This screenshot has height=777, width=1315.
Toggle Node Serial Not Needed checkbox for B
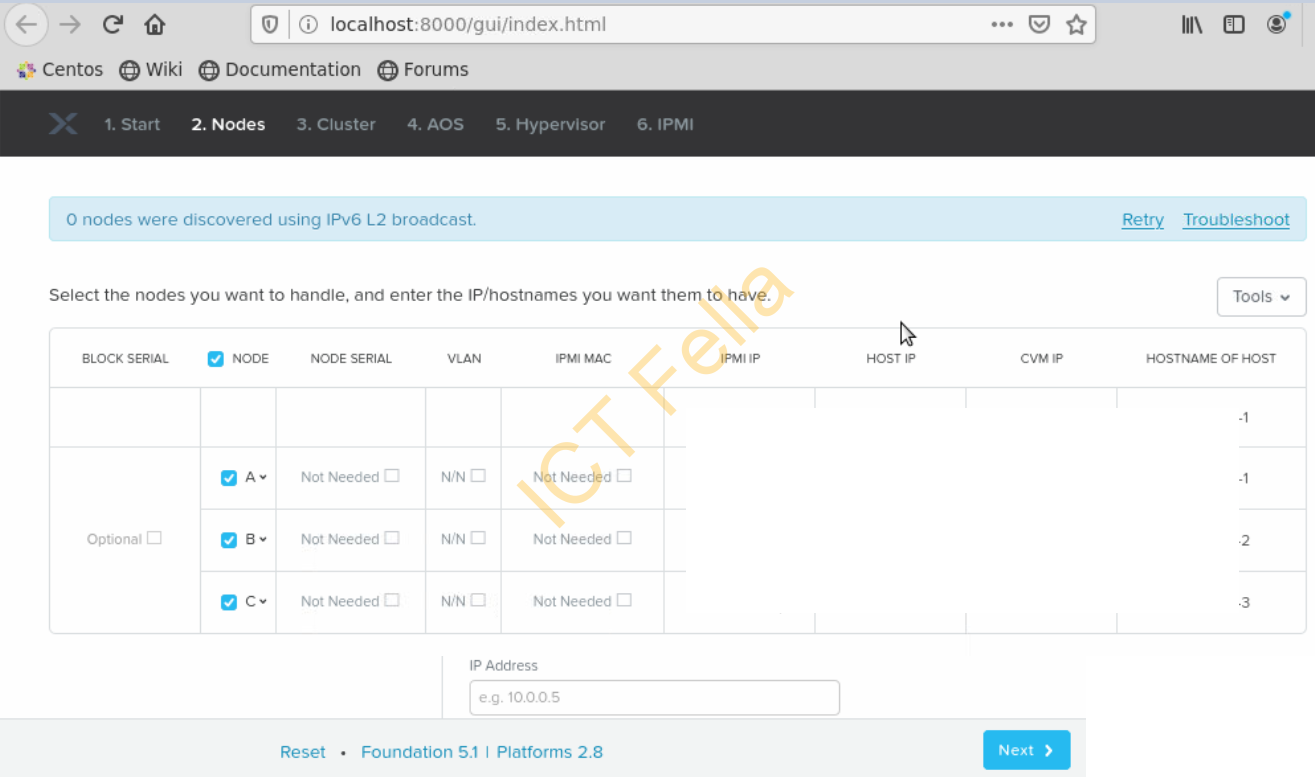pyautogui.click(x=392, y=538)
